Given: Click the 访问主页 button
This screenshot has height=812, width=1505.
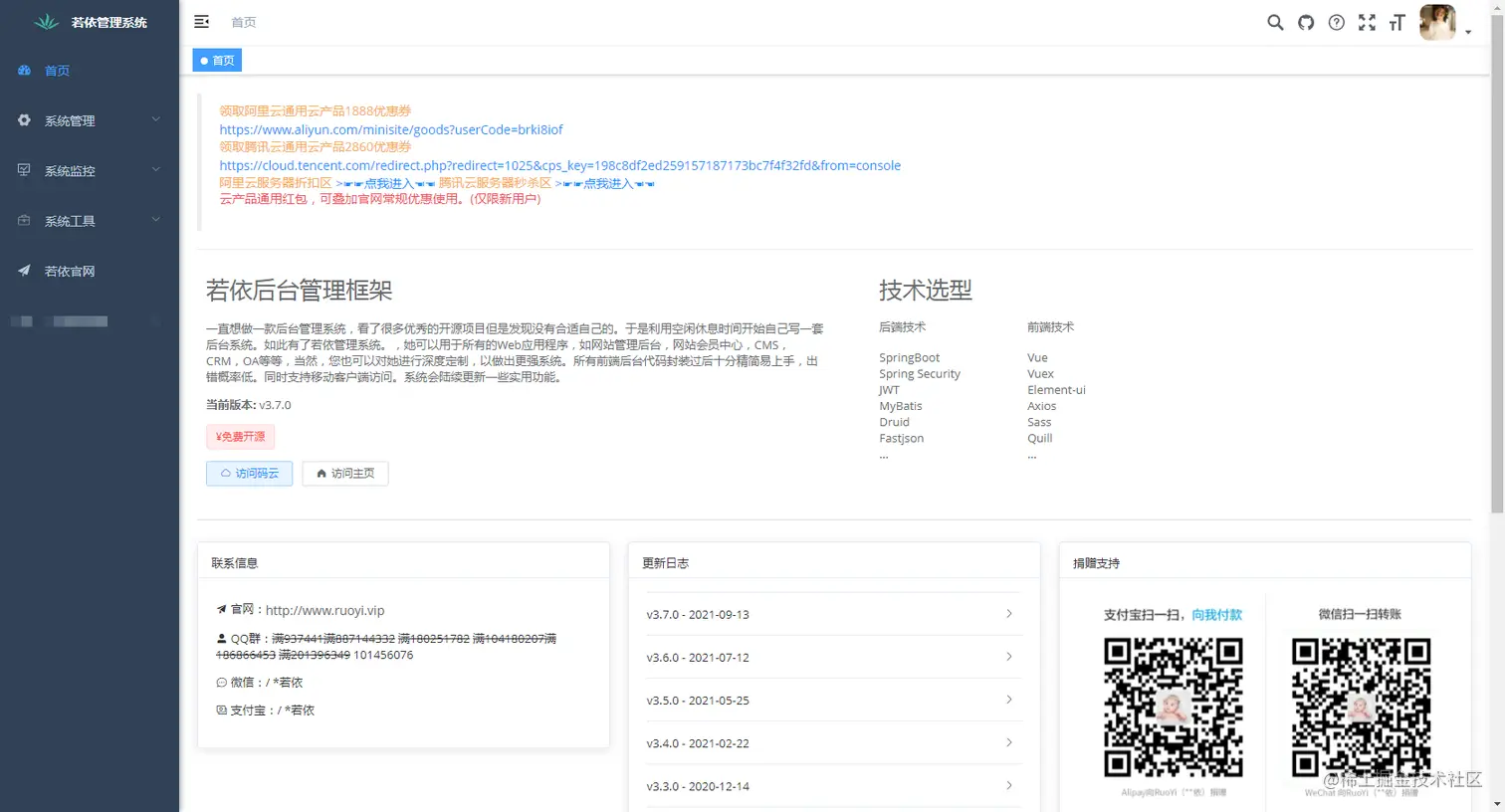Looking at the screenshot, I should 345,474.
